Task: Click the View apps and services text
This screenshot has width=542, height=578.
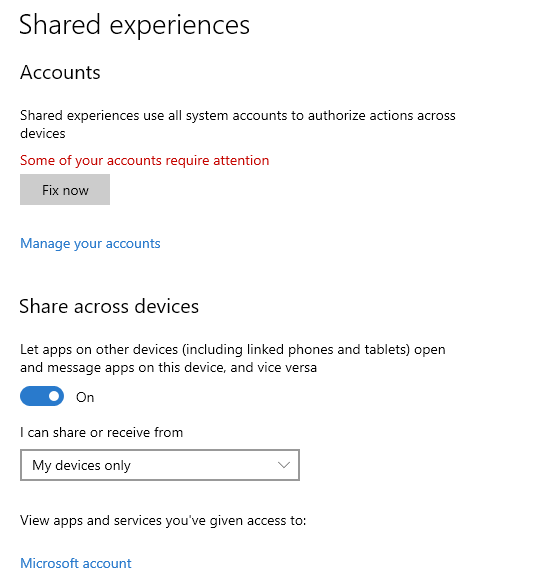Action: [163, 520]
